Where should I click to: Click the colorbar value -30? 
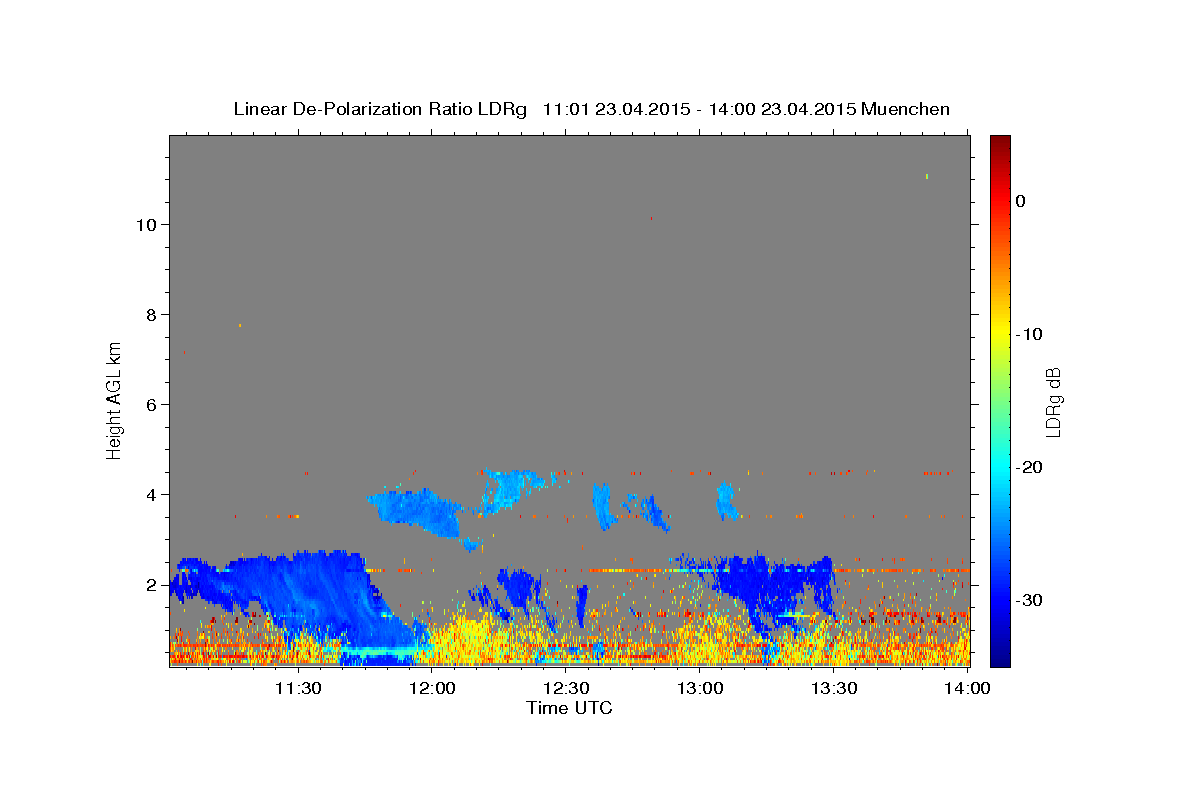[1031, 600]
